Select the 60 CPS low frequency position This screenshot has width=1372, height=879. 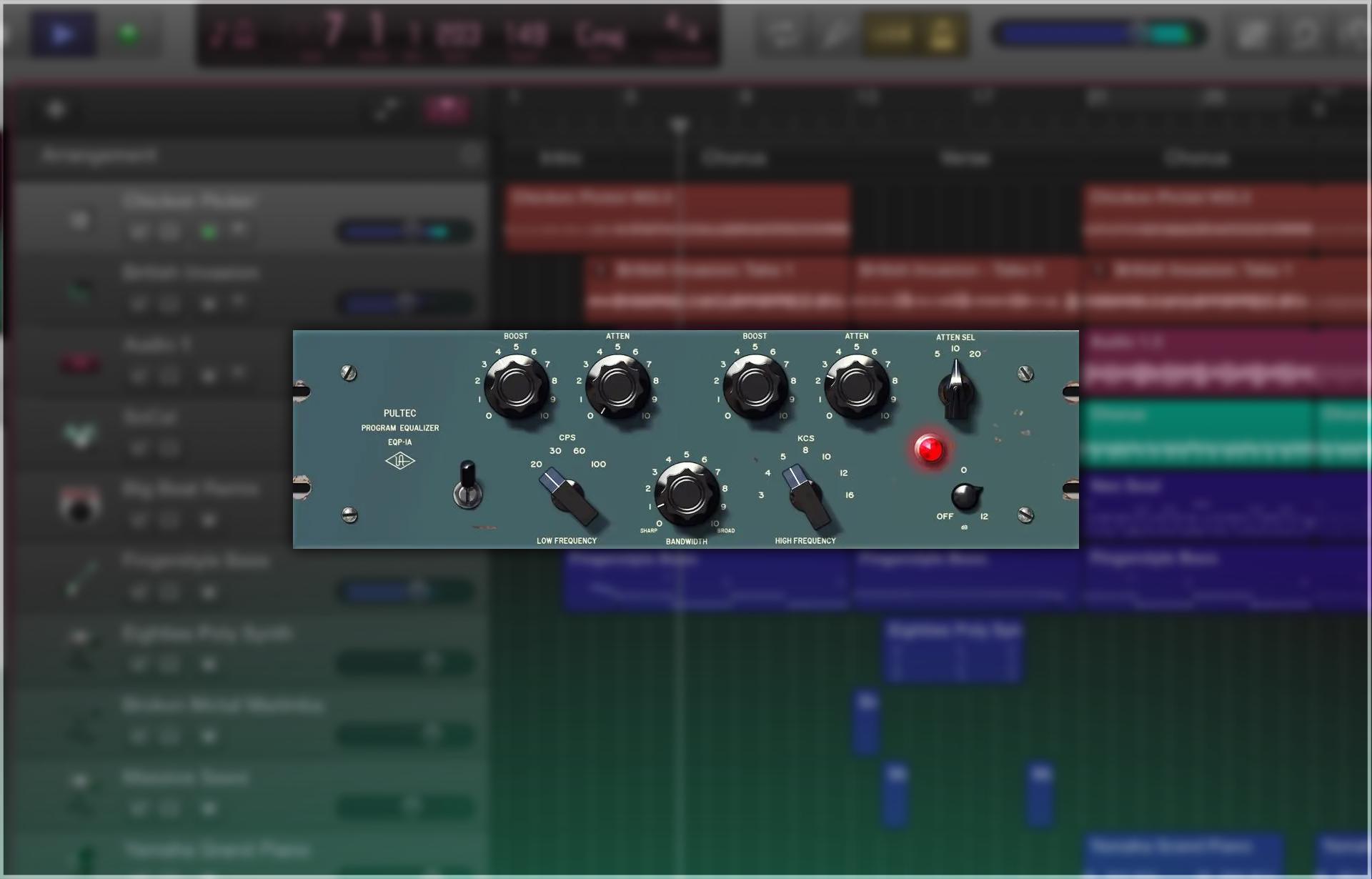[x=579, y=451]
